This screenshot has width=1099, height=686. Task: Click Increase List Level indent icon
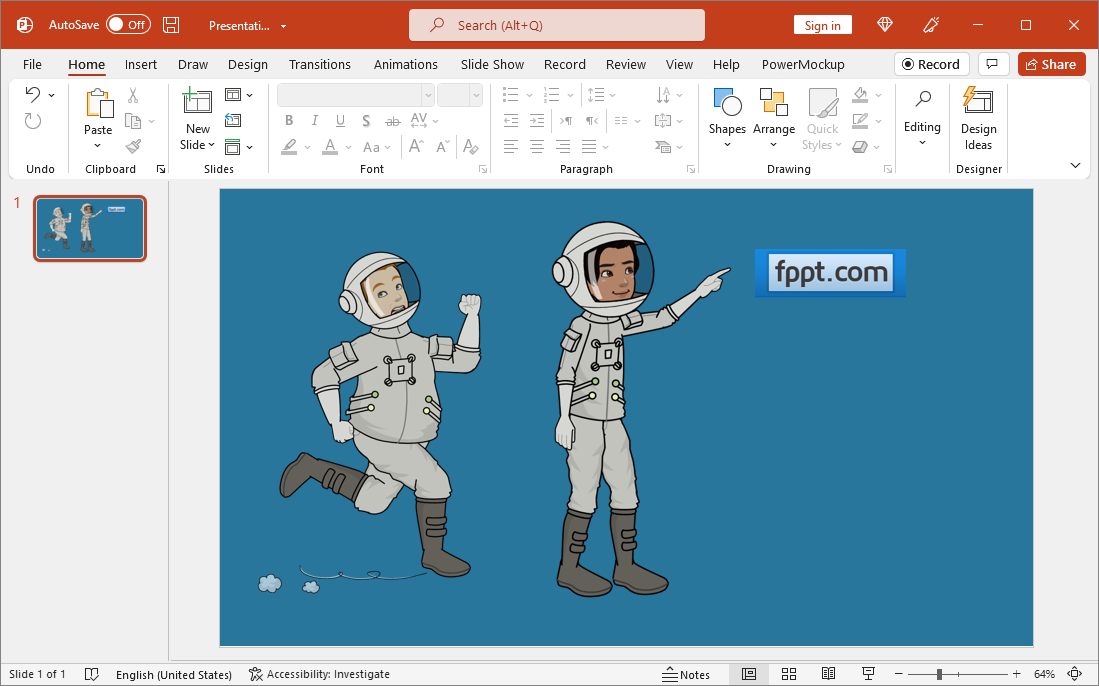[x=537, y=121]
